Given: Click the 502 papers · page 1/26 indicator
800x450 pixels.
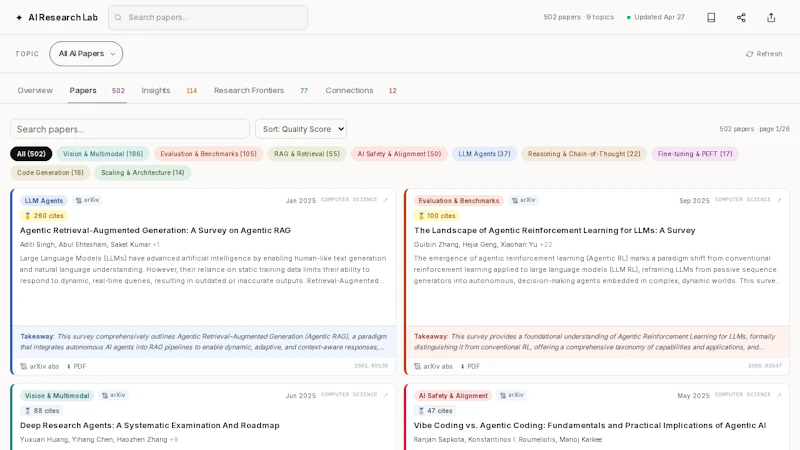Looking at the screenshot, I should (x=754, y=129).
